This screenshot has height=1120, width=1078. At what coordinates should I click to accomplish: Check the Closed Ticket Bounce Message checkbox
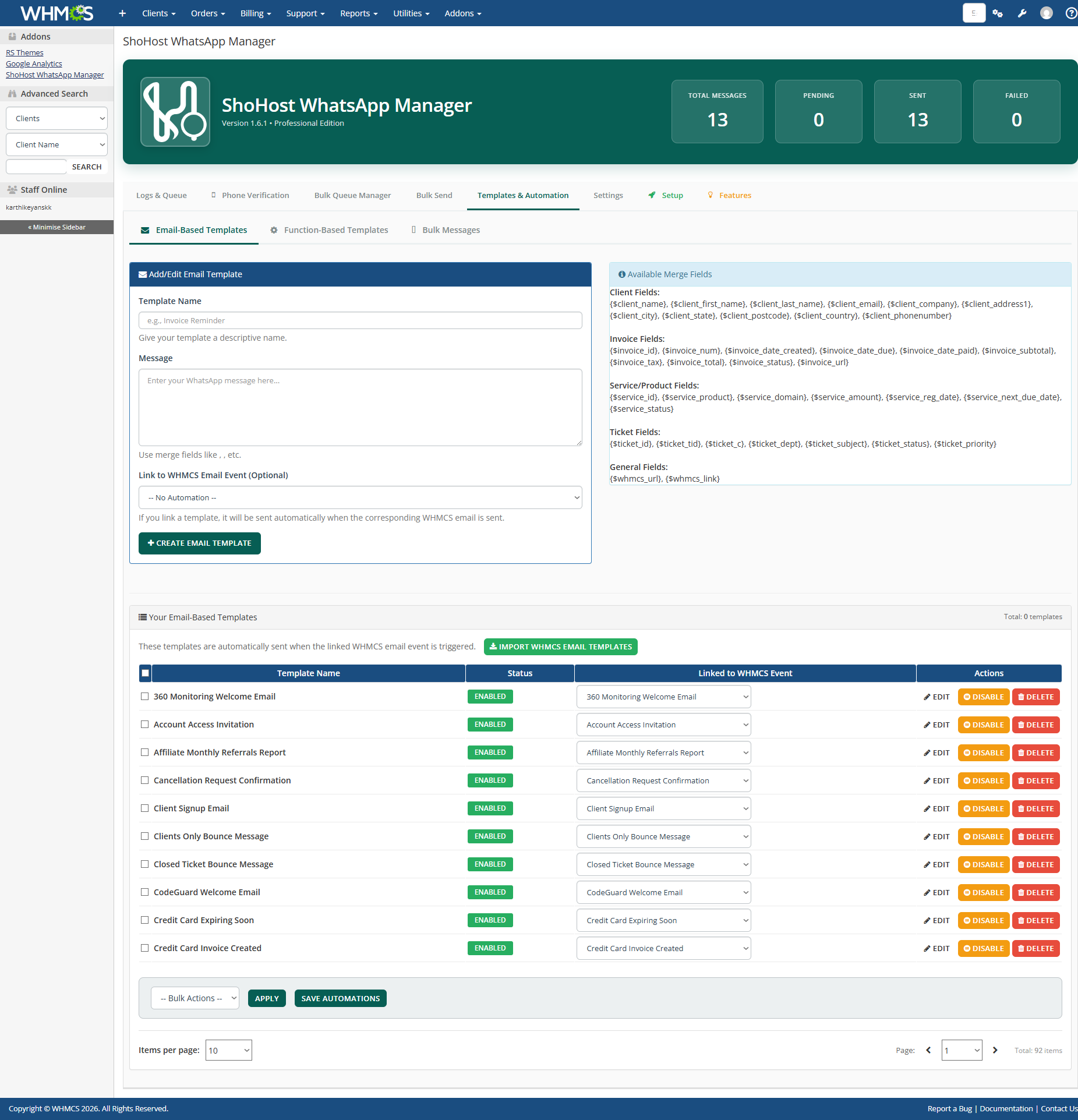144,864
